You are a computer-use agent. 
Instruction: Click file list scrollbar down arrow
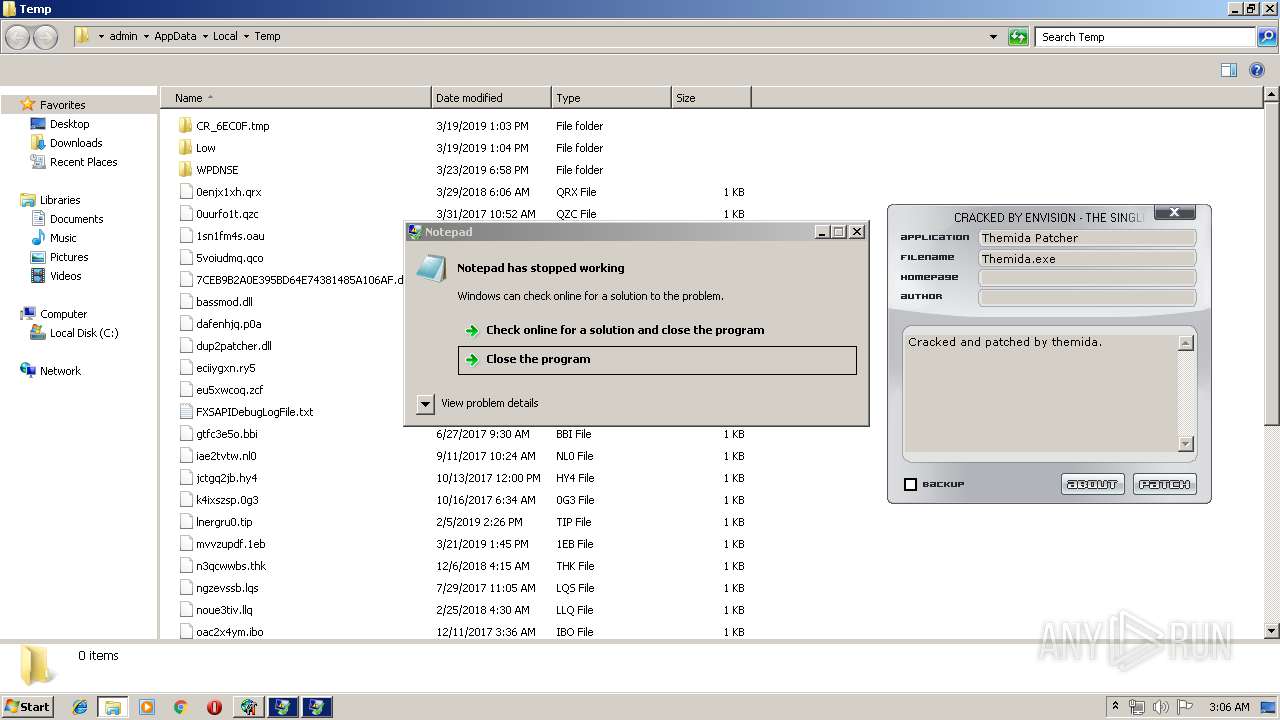coord(1271,631)
